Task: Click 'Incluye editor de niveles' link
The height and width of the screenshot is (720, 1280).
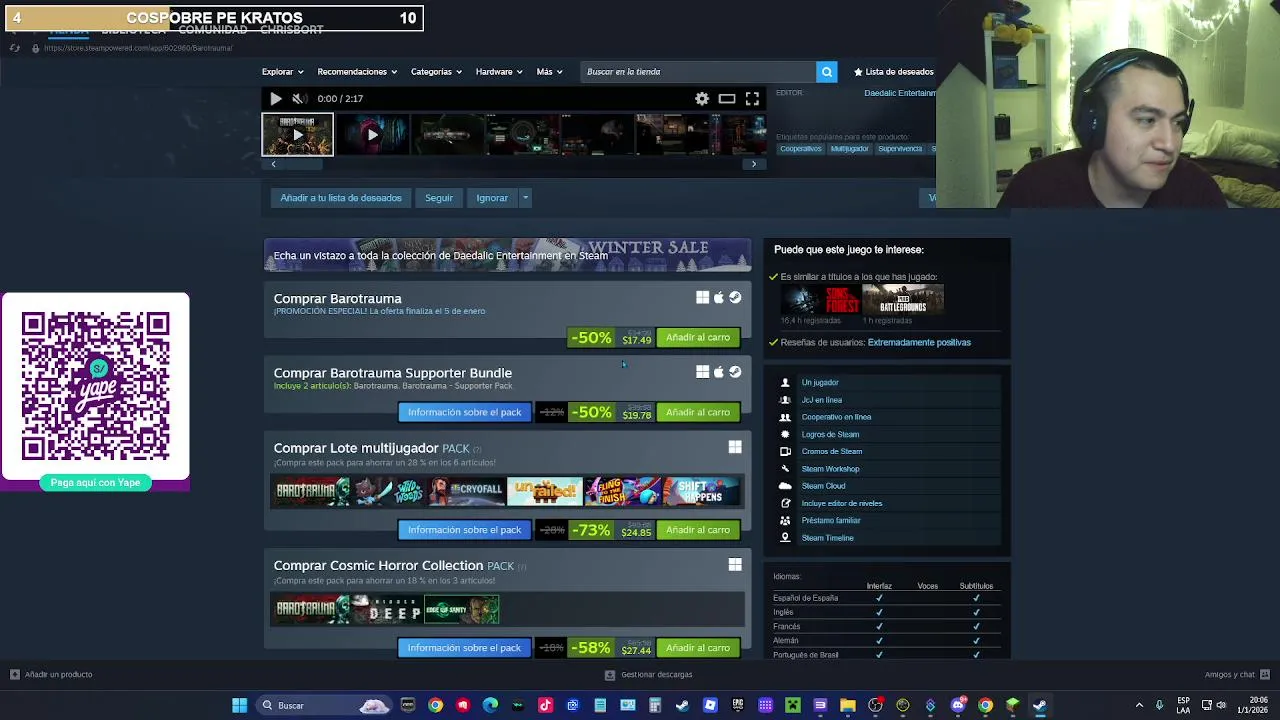Action: 842,503
